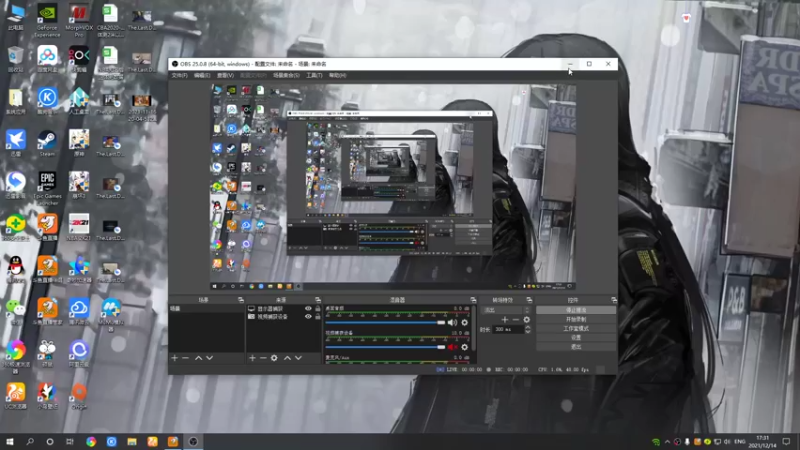Unmute the red muted speaker in mixer

click(x=453, y=347)
